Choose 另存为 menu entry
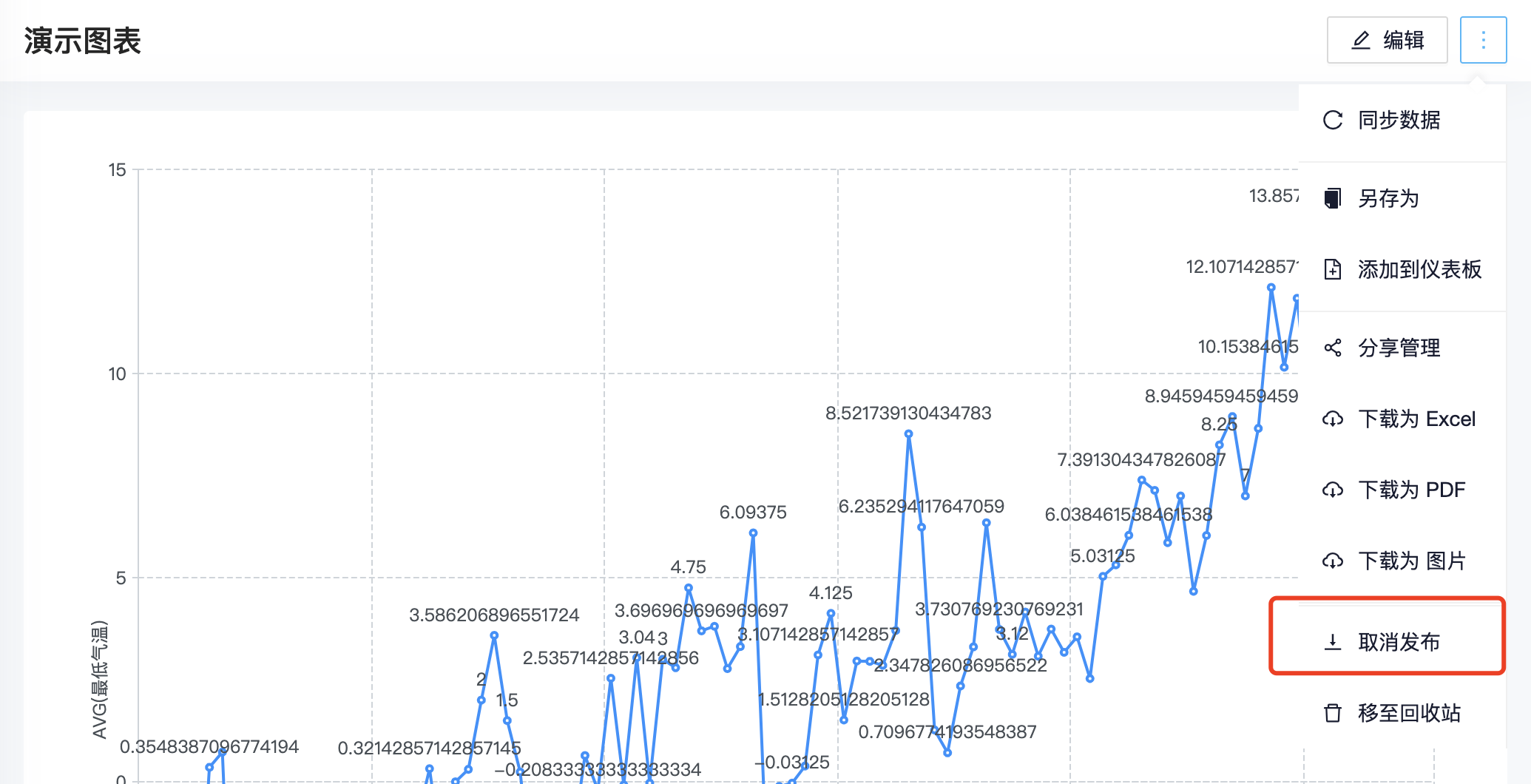Viewport: 1531px width, 784px height. (1402, 198)
